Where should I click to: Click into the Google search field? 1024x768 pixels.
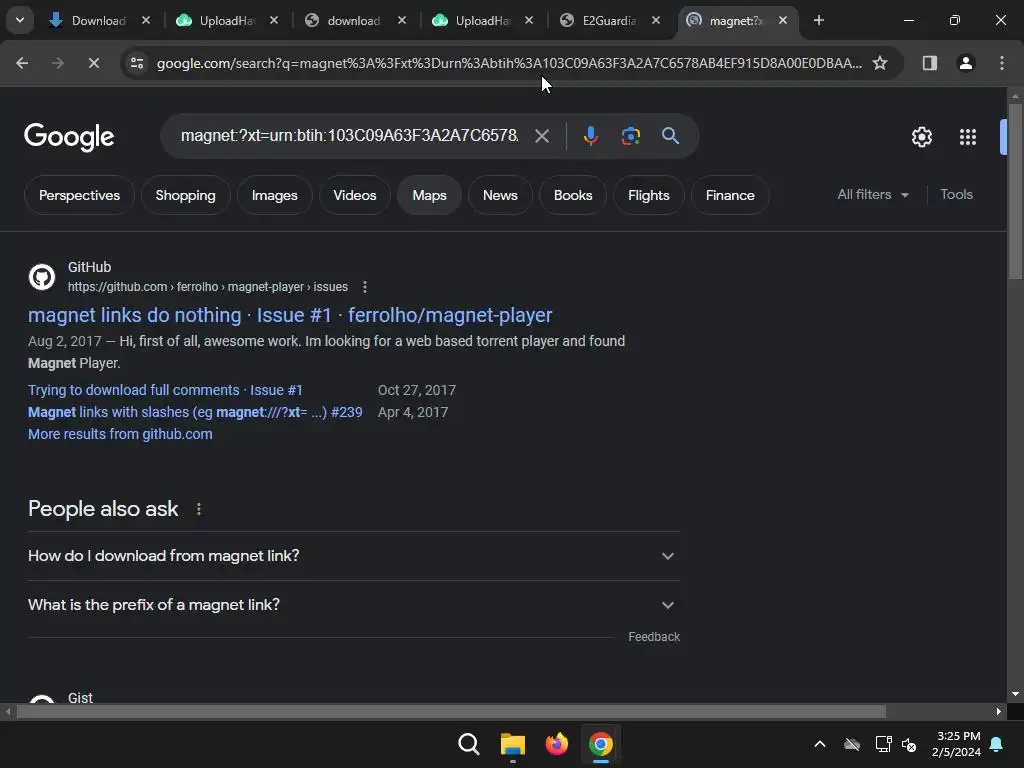pyautogui.click(x=349, y=136)
